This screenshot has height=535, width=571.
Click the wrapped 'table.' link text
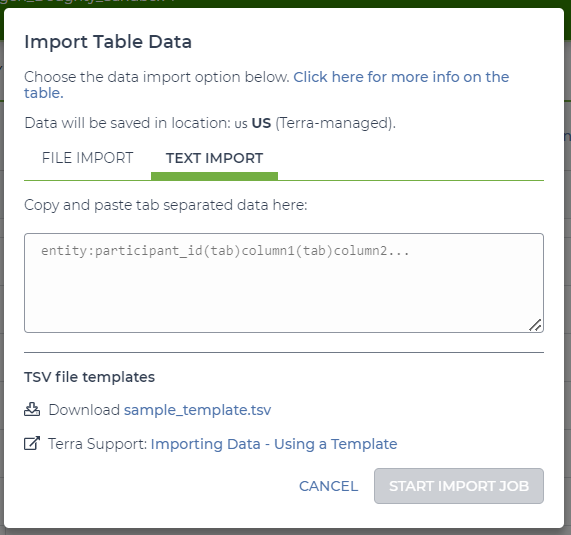(44, 93)
